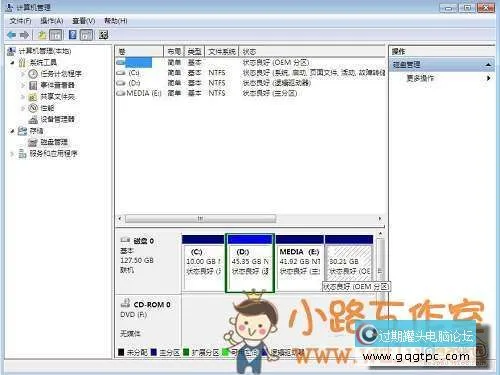500x375 pixels.
Task: Expand the 服务和应用程序 tree node
Action: [x=13, y=154]
